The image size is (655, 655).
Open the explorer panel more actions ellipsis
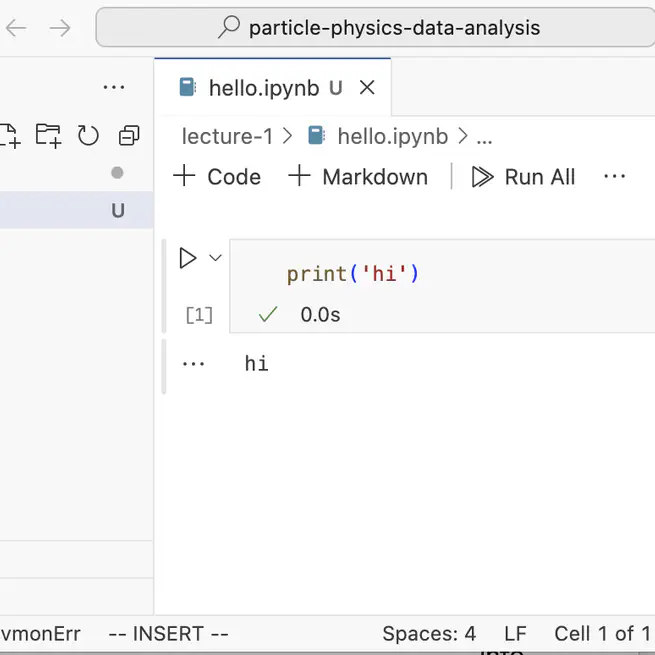click(114, 87)
